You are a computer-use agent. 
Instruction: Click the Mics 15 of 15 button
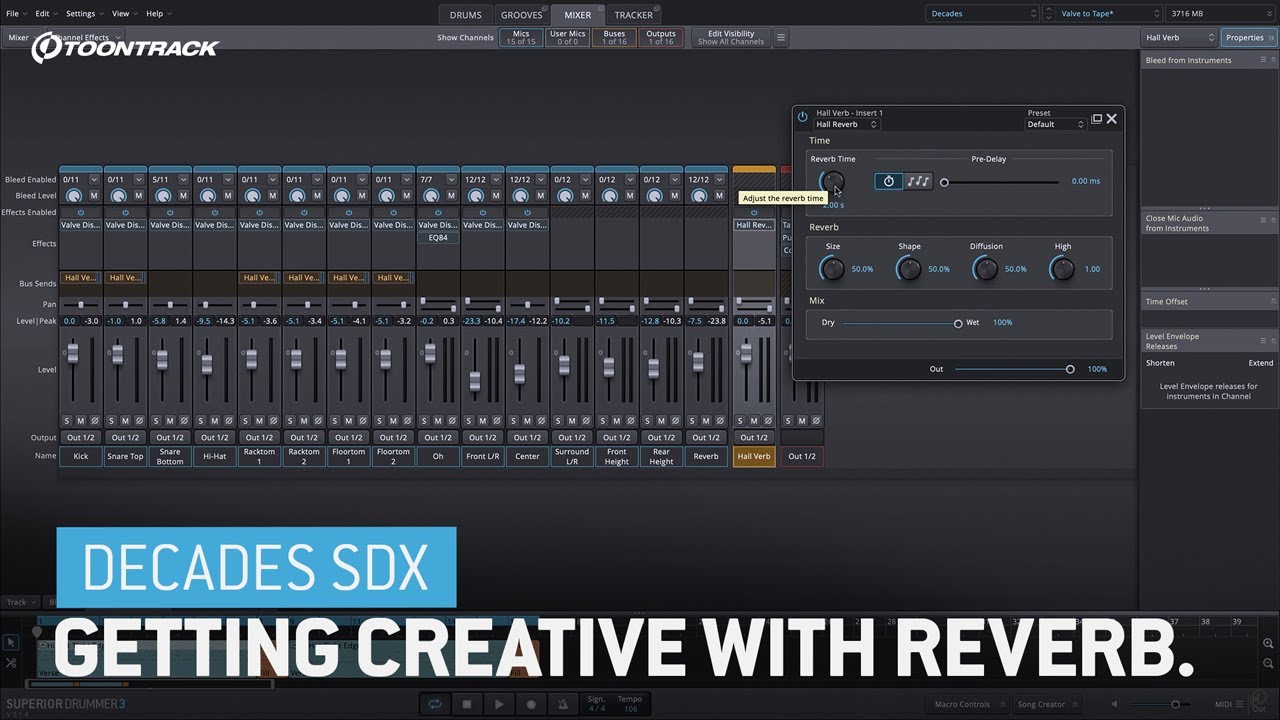(521, 37)
